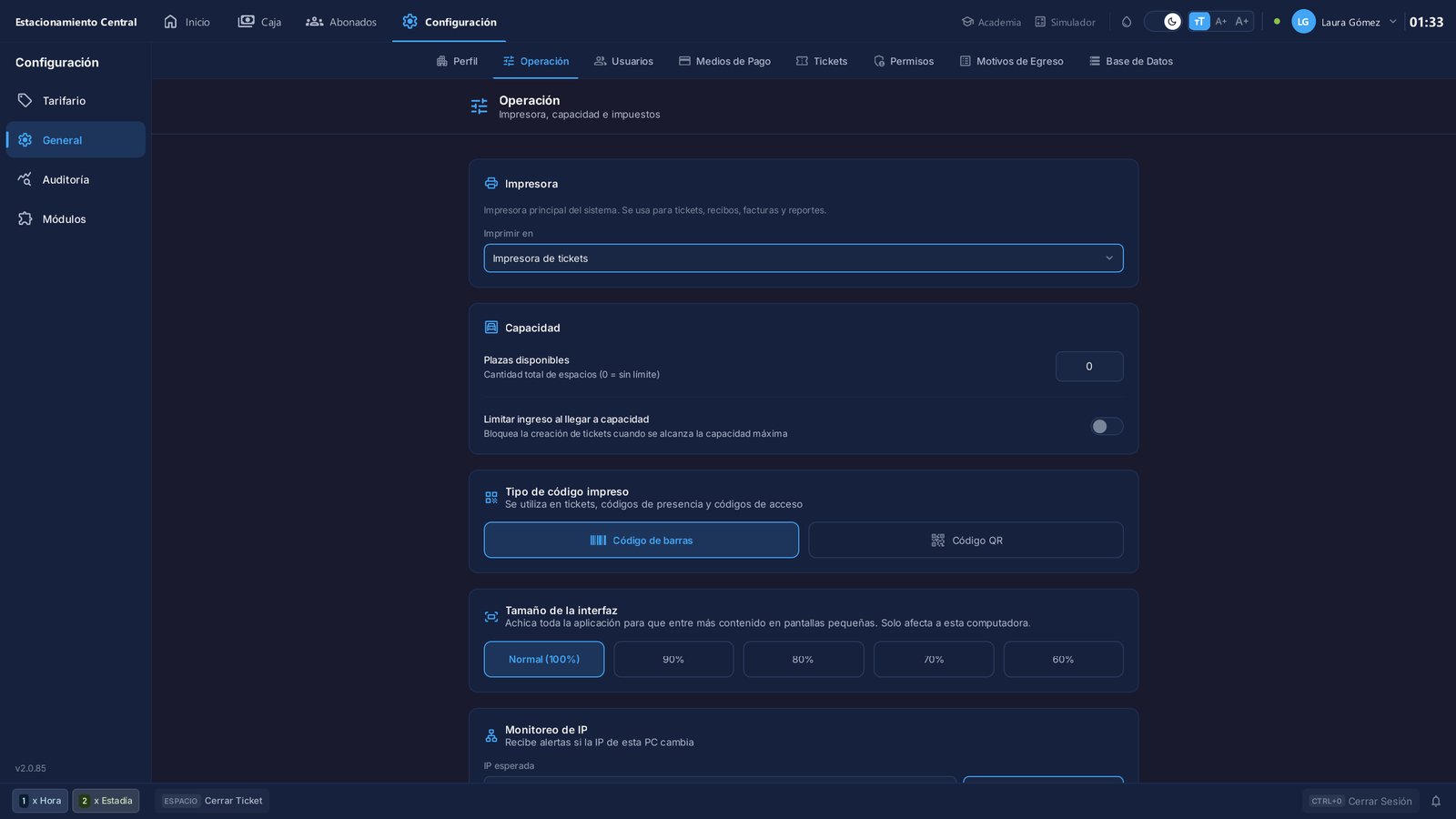
Task: Switch to the Usuarios tab
Action: click(x=623, y=61)
